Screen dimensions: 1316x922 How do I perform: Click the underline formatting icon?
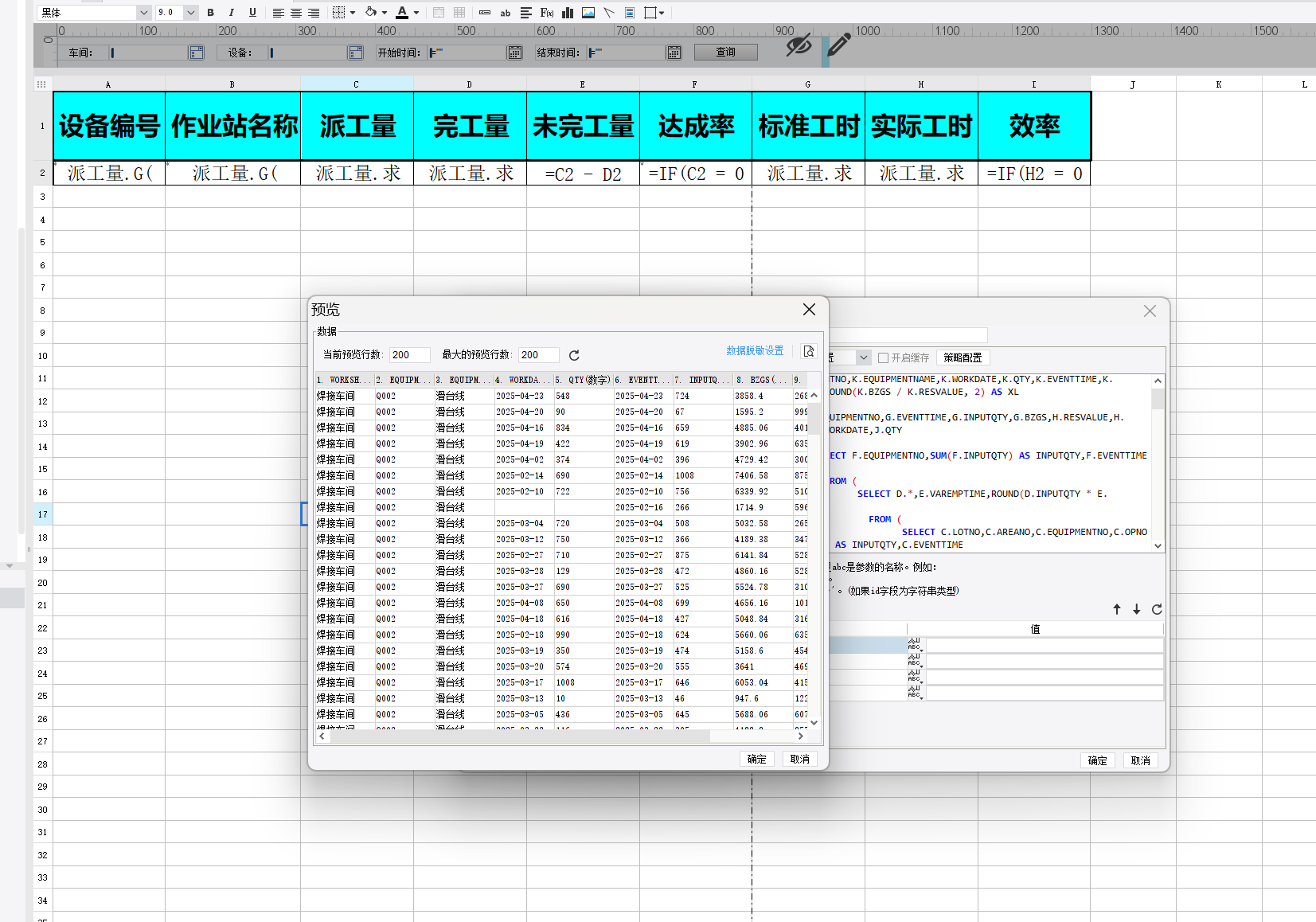coord(252,13)
